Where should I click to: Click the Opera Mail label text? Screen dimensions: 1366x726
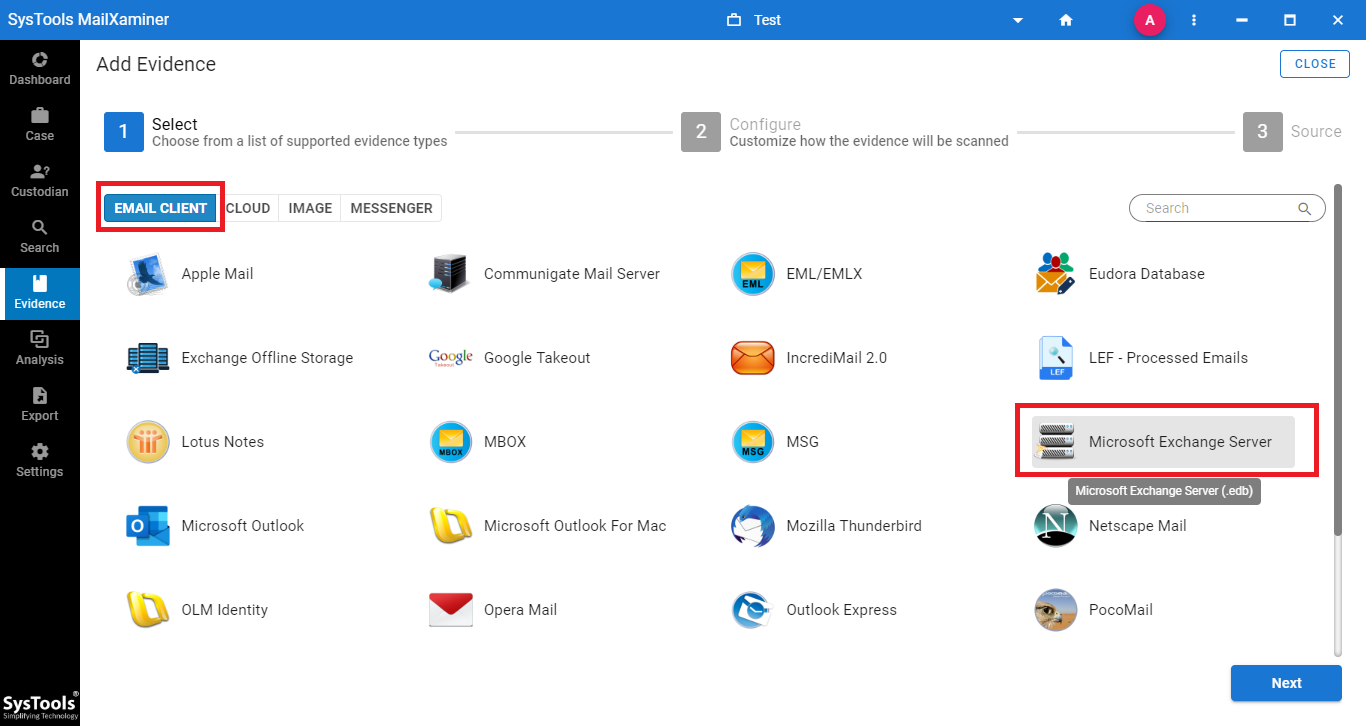click(520, 610)
